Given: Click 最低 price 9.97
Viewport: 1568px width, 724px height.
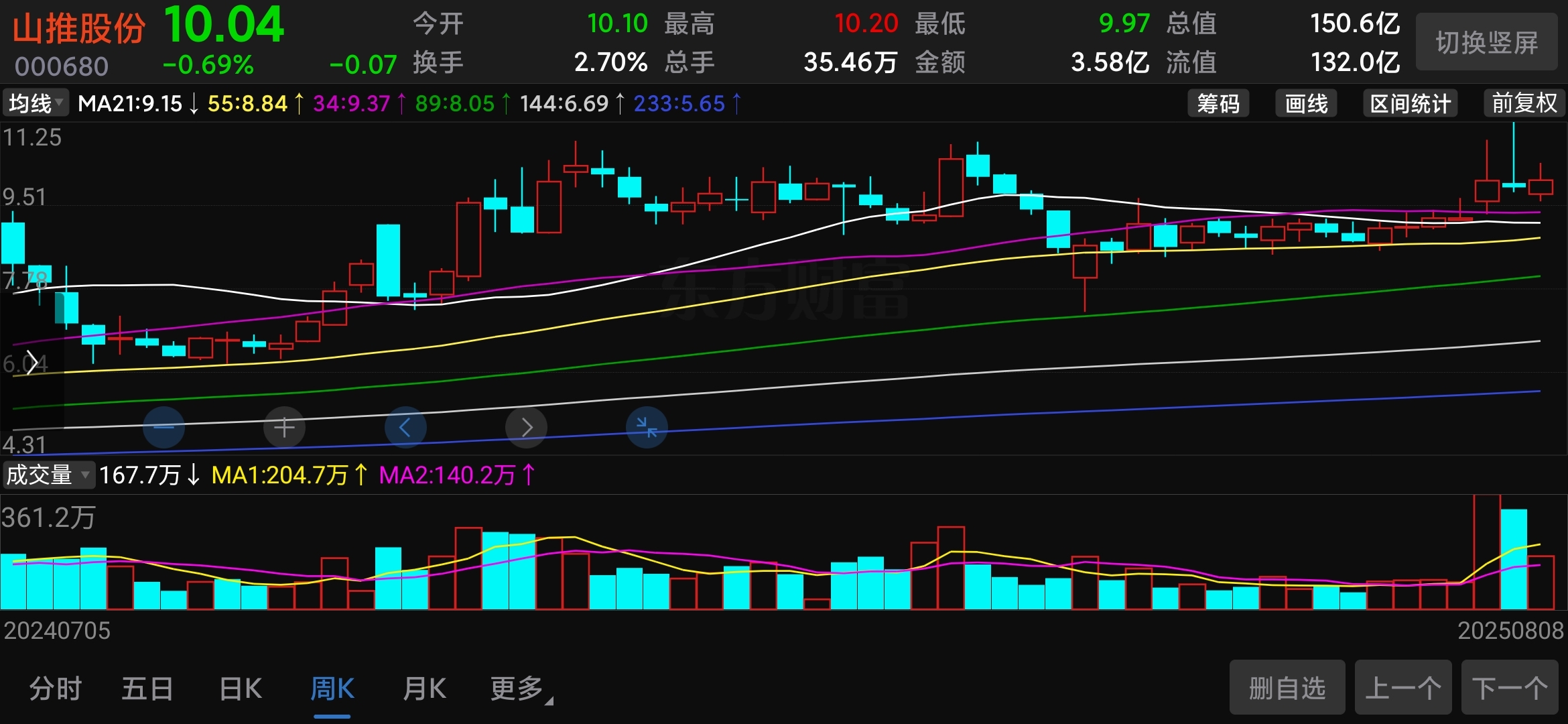Looking at the screenshot, I should (x=1124, y=23).
